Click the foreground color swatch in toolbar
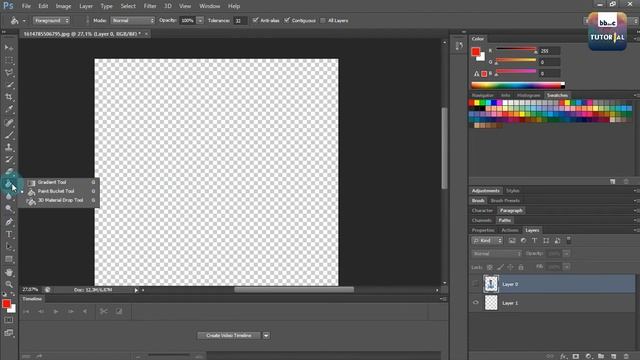This screenshot has height=360, width=640. click(x=6, y=304)
